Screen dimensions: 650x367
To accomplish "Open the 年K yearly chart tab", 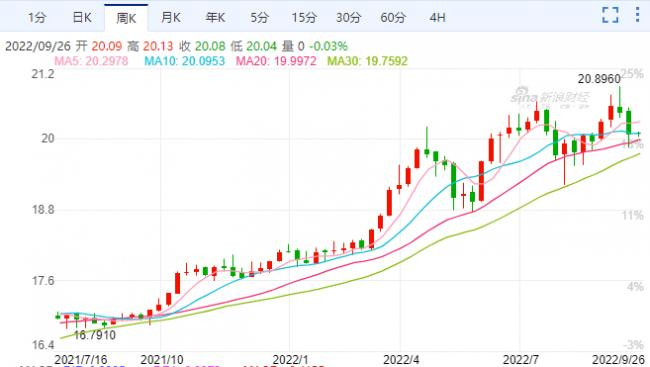I will (215, 17).
